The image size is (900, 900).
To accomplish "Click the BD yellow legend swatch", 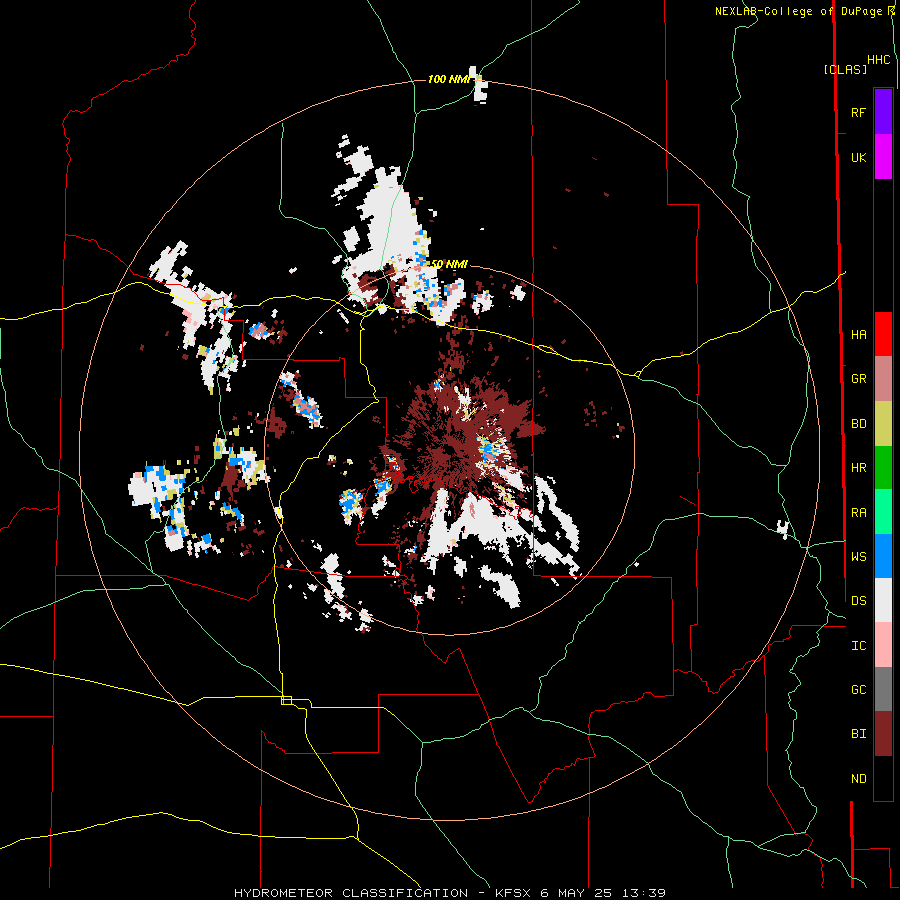I will coord(883,424).
